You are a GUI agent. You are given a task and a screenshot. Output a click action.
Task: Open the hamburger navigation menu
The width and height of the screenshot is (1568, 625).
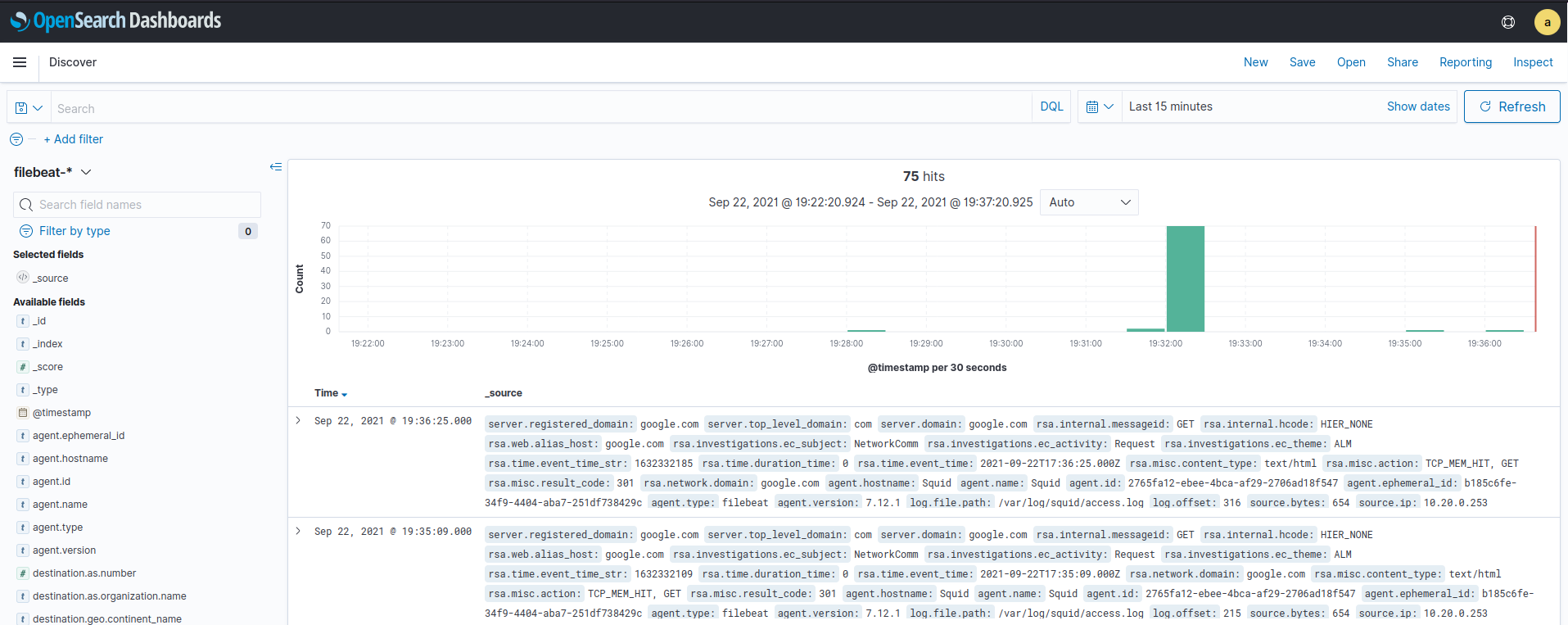click(x=20, y=62)
